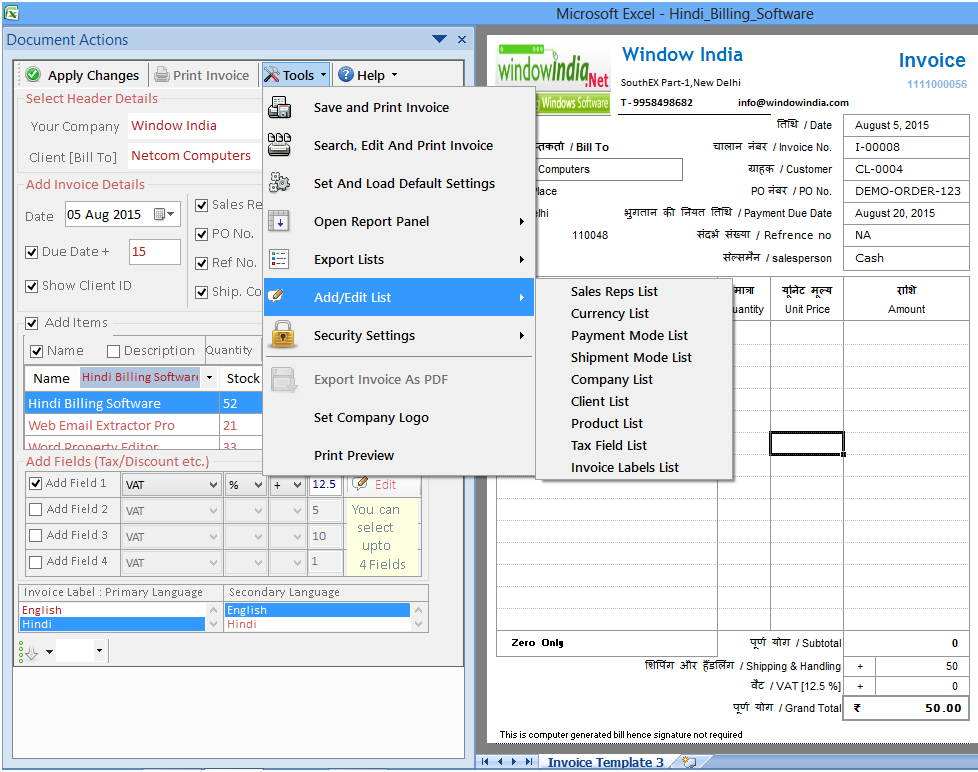Toggle the Add Items checkbox
This screenshot has width=978, height=772.
[31, 323]
